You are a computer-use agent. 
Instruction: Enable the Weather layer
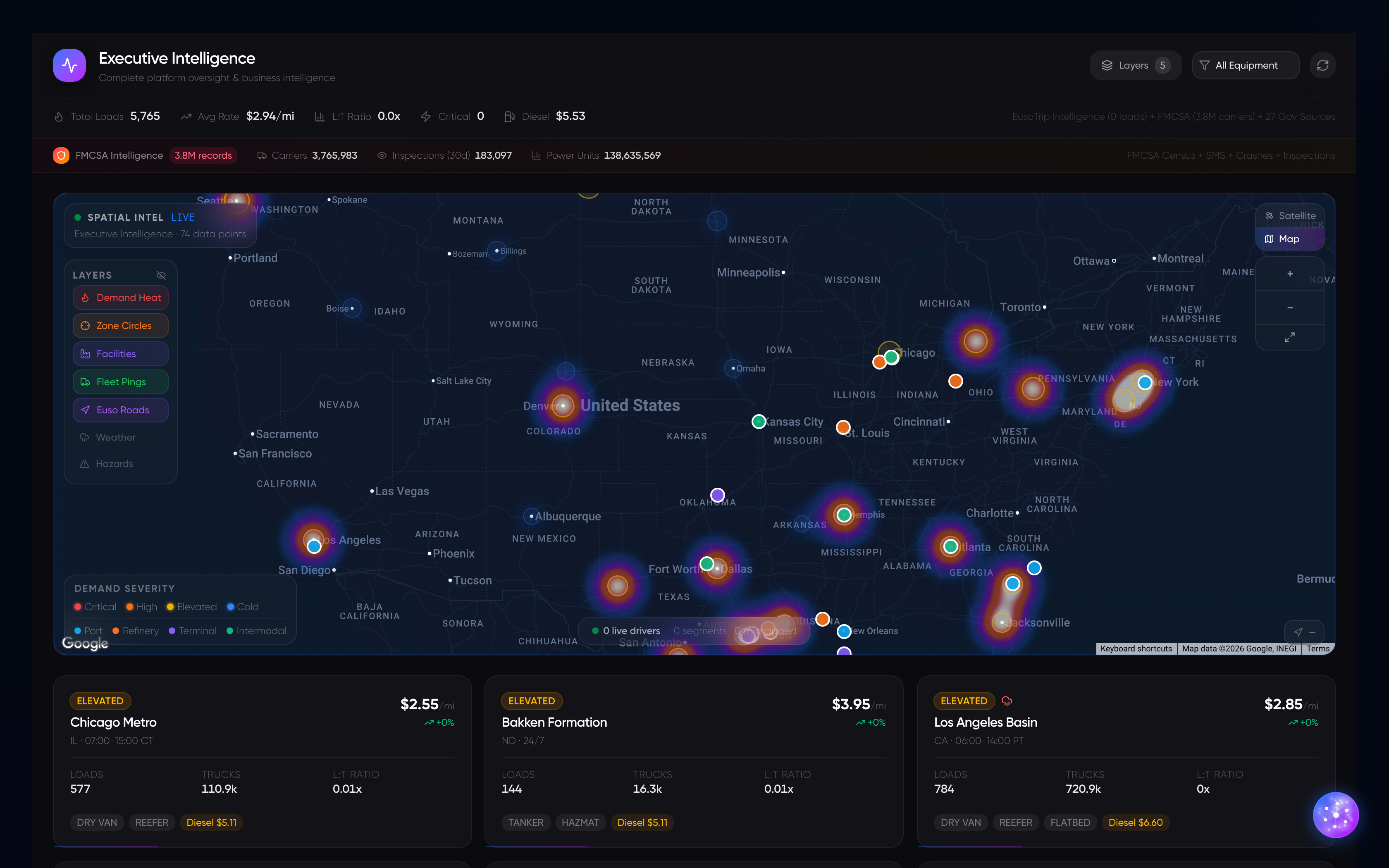coord(115,437)
